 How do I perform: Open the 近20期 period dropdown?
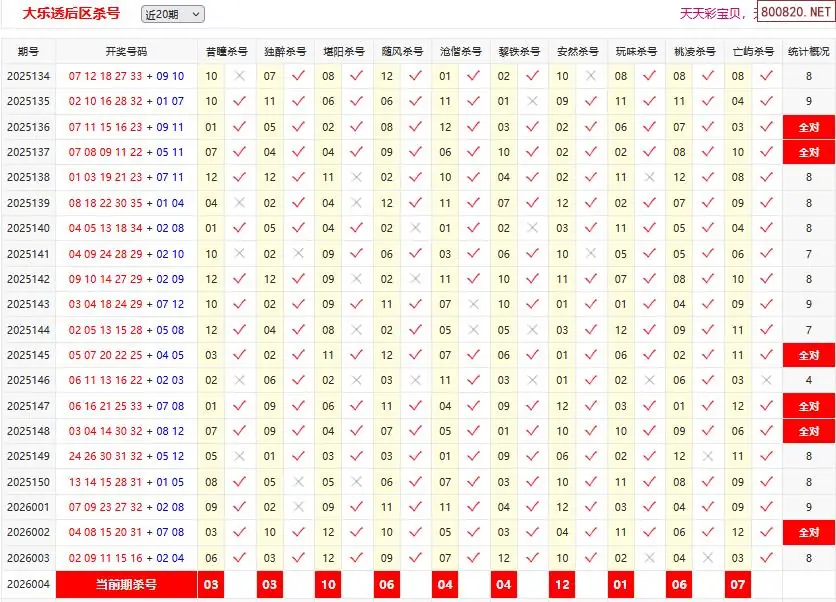(x=172, y=14)
